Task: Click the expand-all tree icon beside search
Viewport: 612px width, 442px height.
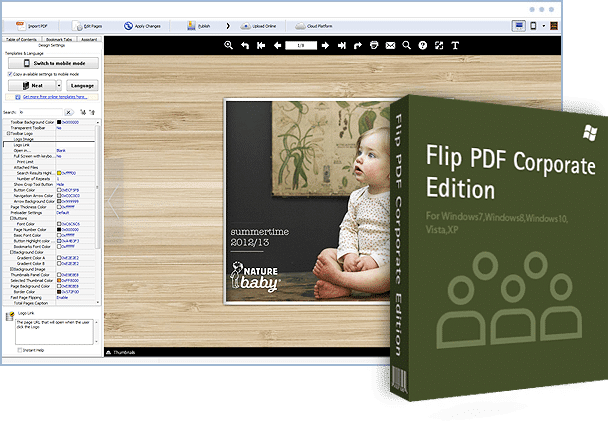Action: coord(83,112)
